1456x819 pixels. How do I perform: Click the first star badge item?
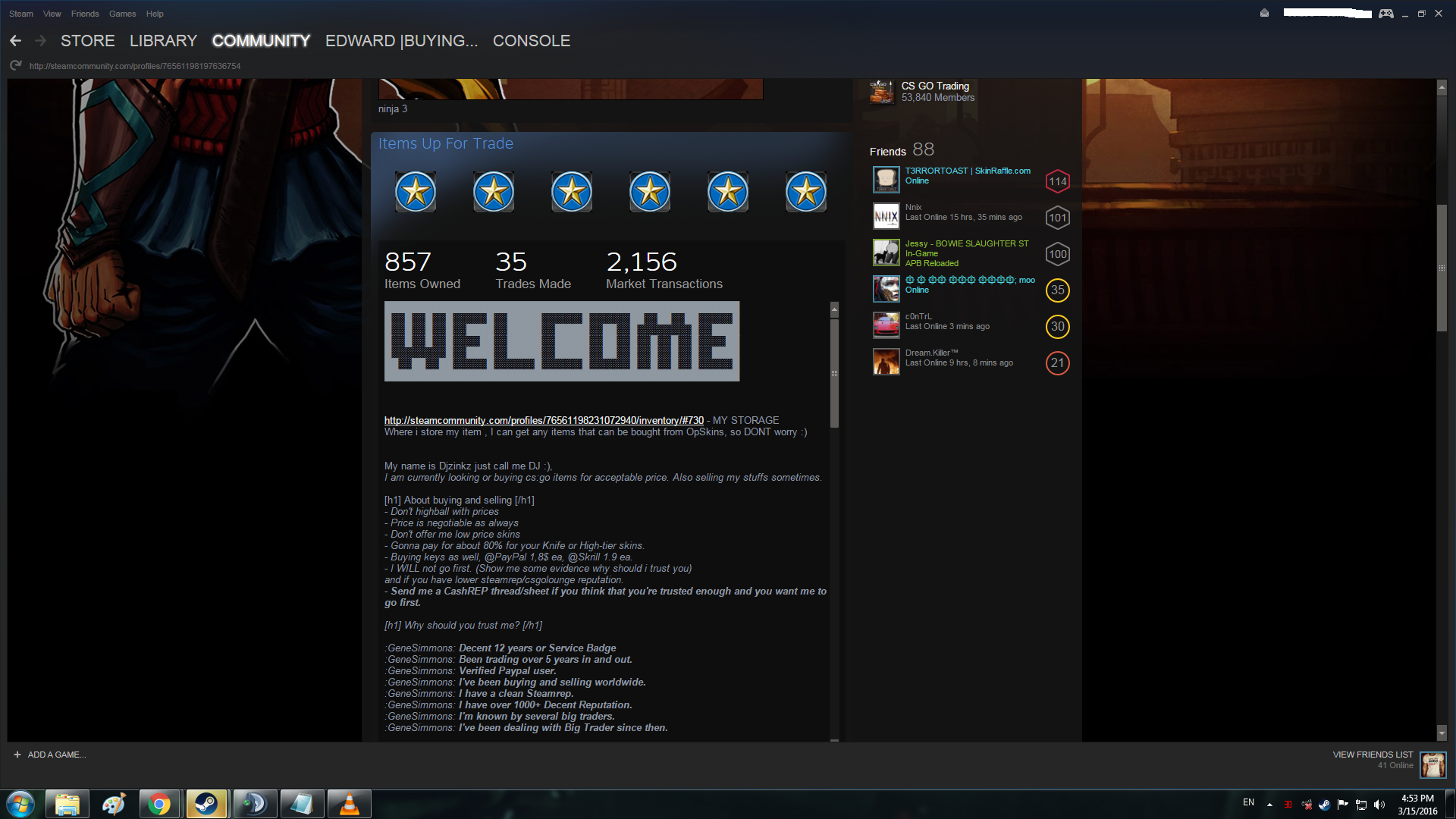(416, 192)
